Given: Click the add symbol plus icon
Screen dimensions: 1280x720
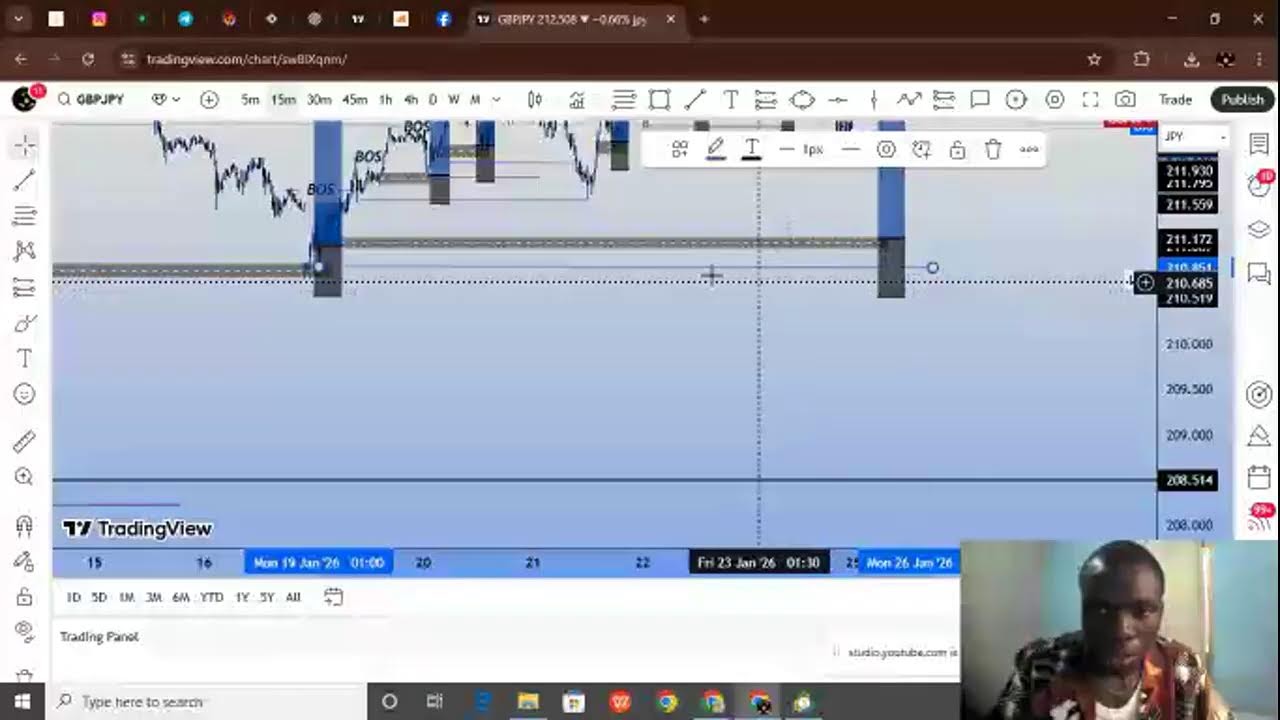Looking at the screenshot, I should [208, 100].
